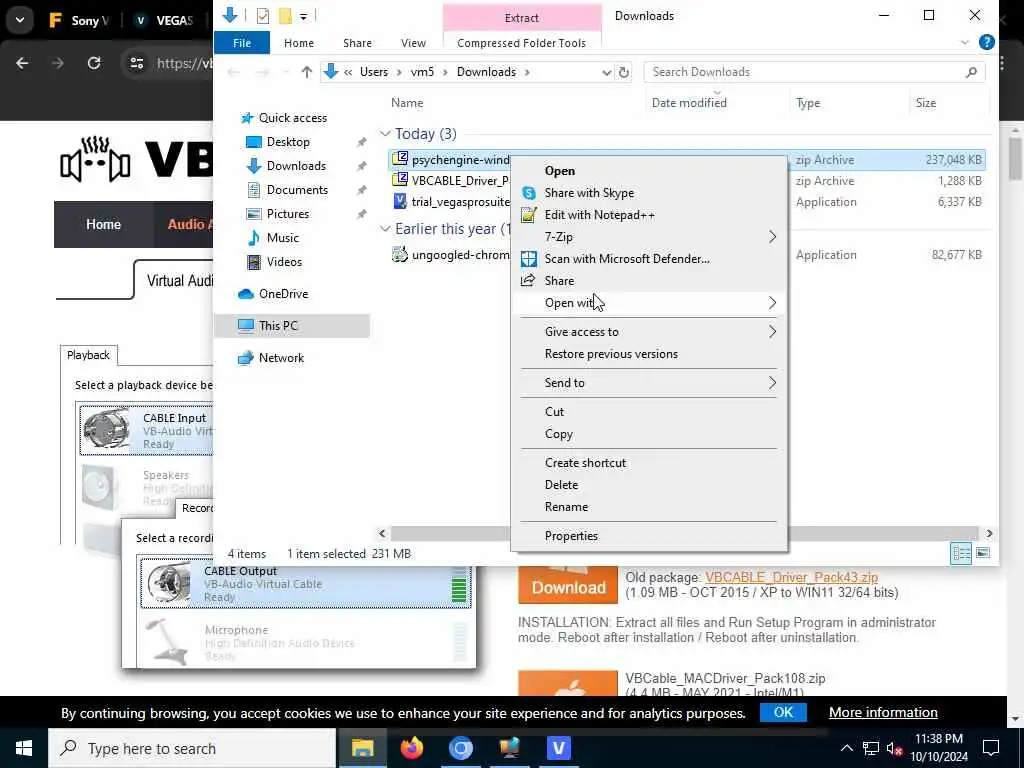Click the Skype icon beside Share with Skype
The width and height of the screenshot is (1024, 768).
[528, 193]
